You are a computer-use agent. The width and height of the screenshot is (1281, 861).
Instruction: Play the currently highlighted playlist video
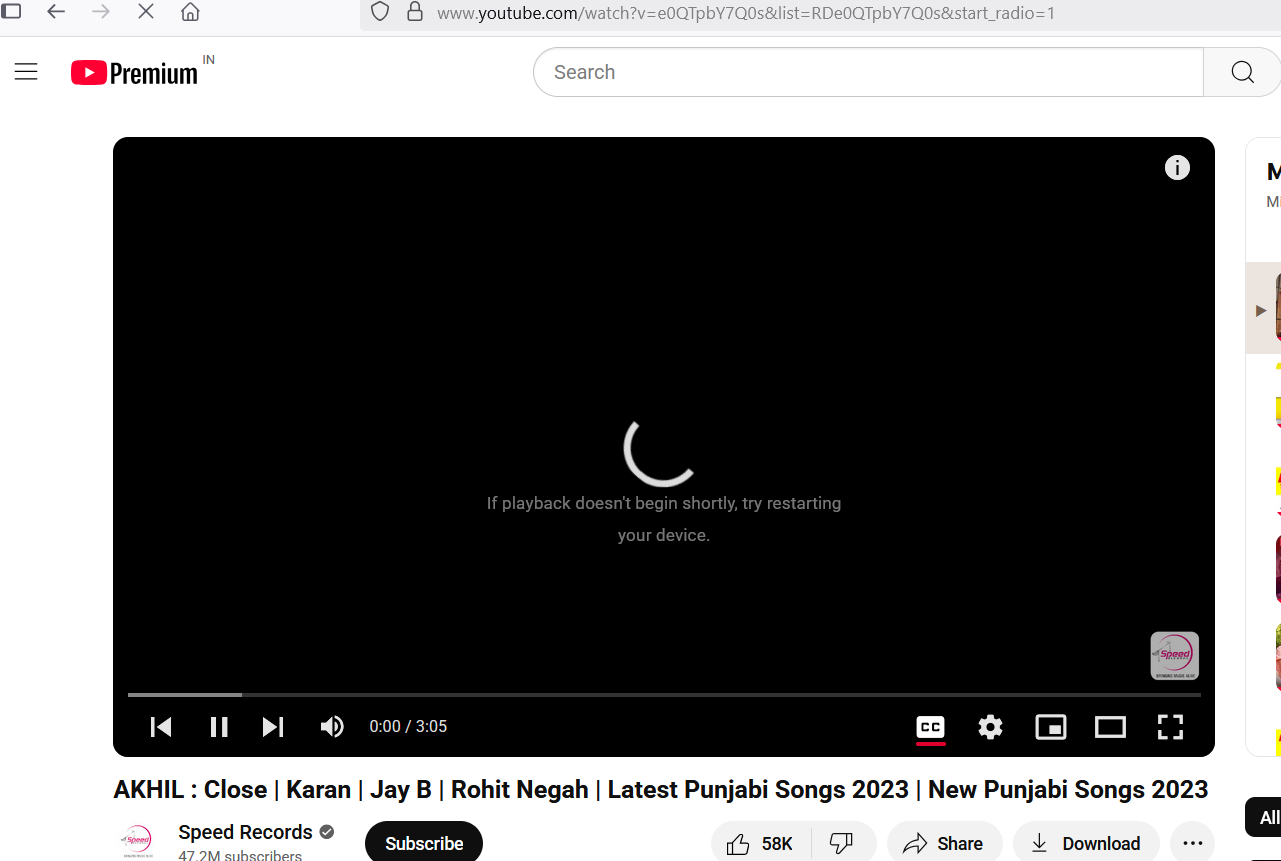(1264, 308)
